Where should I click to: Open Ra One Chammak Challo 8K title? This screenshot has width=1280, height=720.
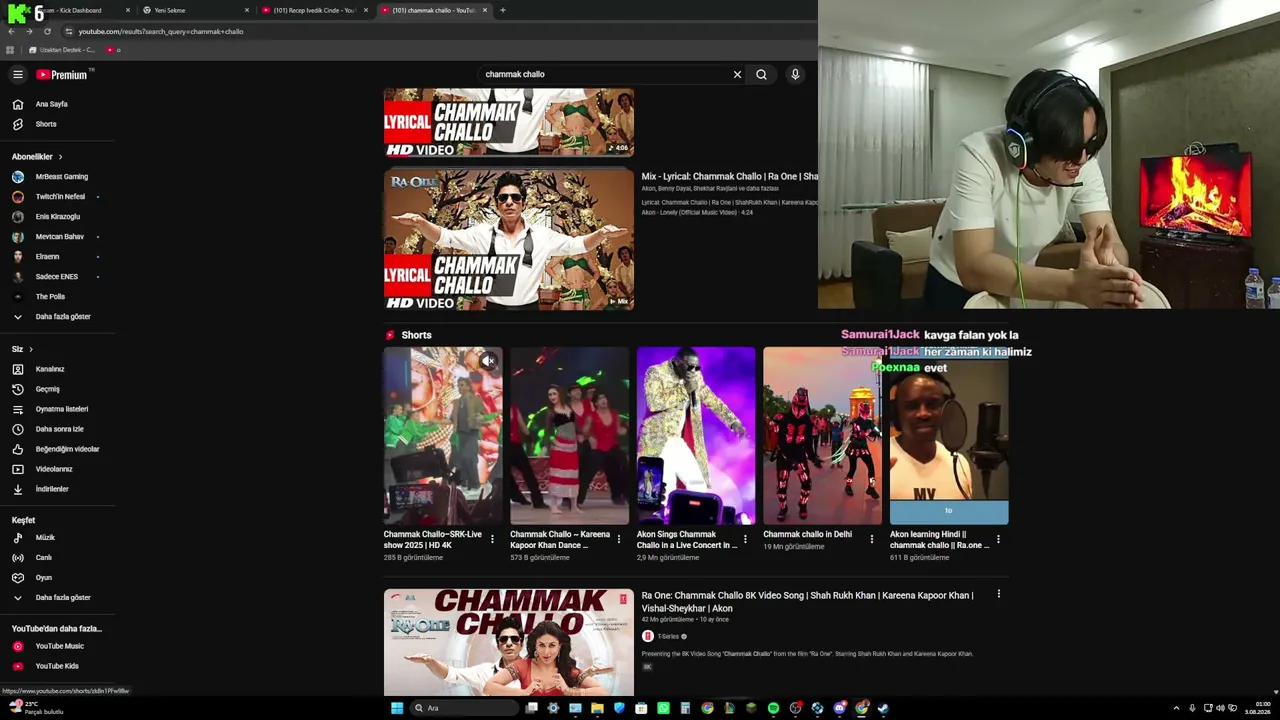click(807, 601)
